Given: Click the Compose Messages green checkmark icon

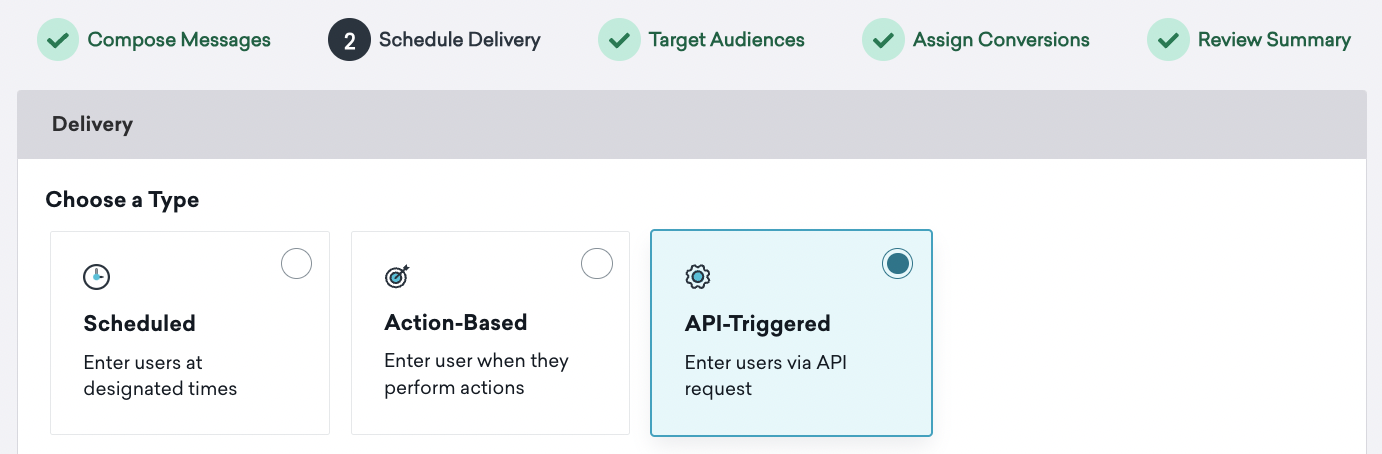Looking at the screenshot, I should pyautogui.click(x=58, y=41).
